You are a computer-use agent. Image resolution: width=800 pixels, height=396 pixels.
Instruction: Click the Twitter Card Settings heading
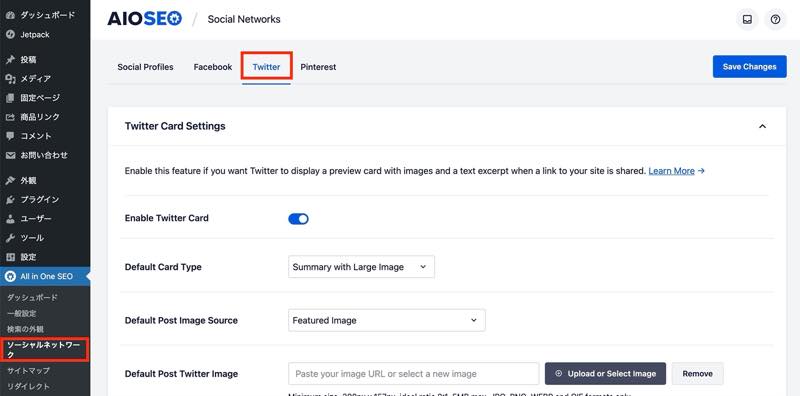click(175, 126)
